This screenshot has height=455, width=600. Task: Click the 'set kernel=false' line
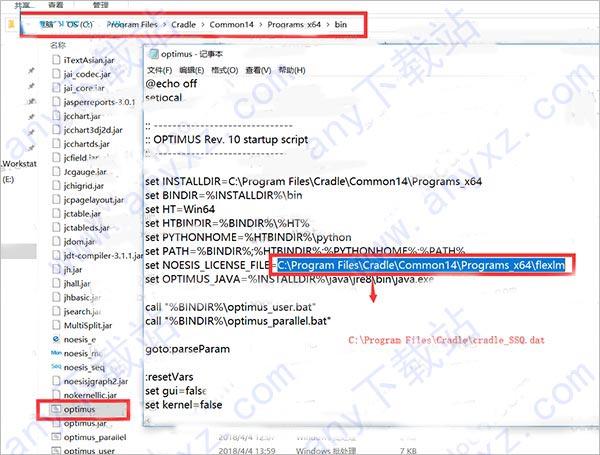184,405
